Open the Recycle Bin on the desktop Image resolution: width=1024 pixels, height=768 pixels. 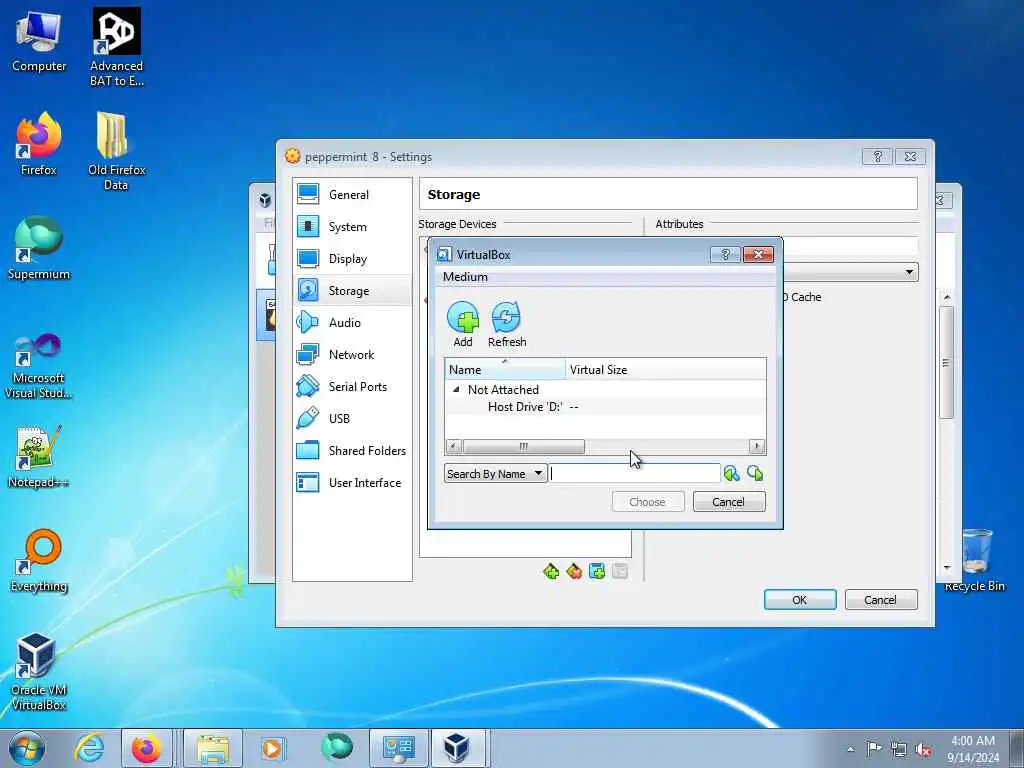[976, 560]
